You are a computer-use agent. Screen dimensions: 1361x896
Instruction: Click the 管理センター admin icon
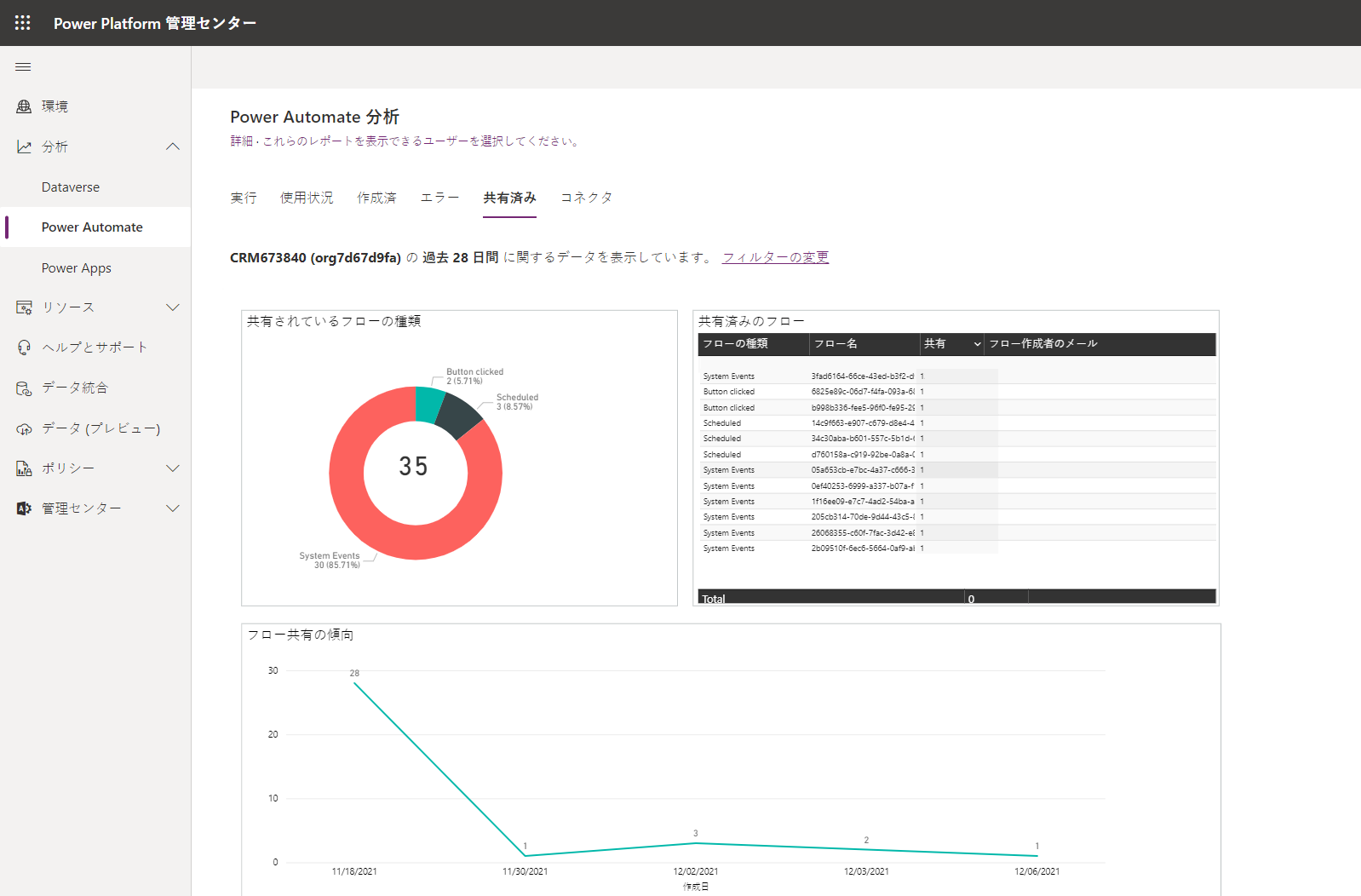point(24,508)
